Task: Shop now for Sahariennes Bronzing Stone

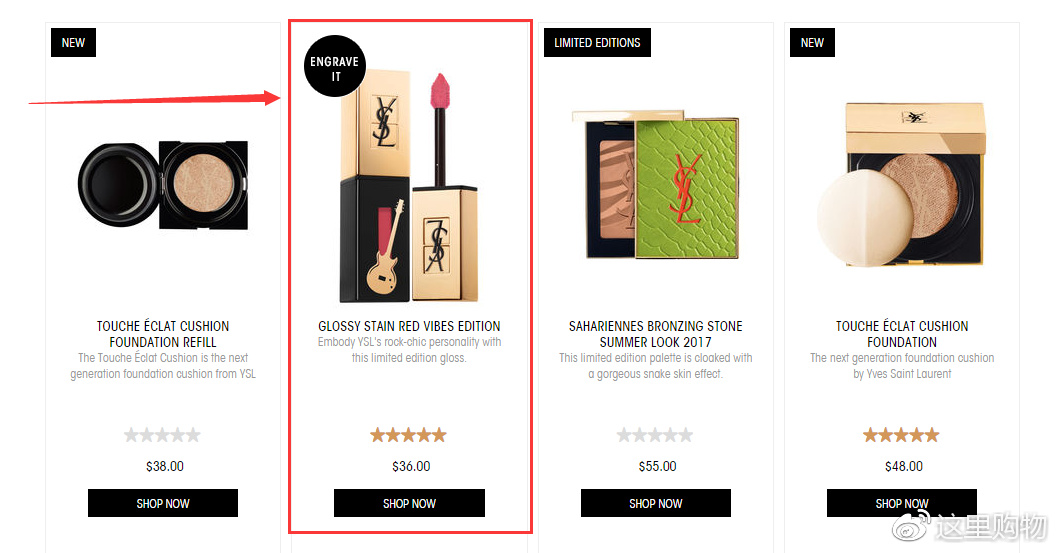Action: [x=656, y=503]
